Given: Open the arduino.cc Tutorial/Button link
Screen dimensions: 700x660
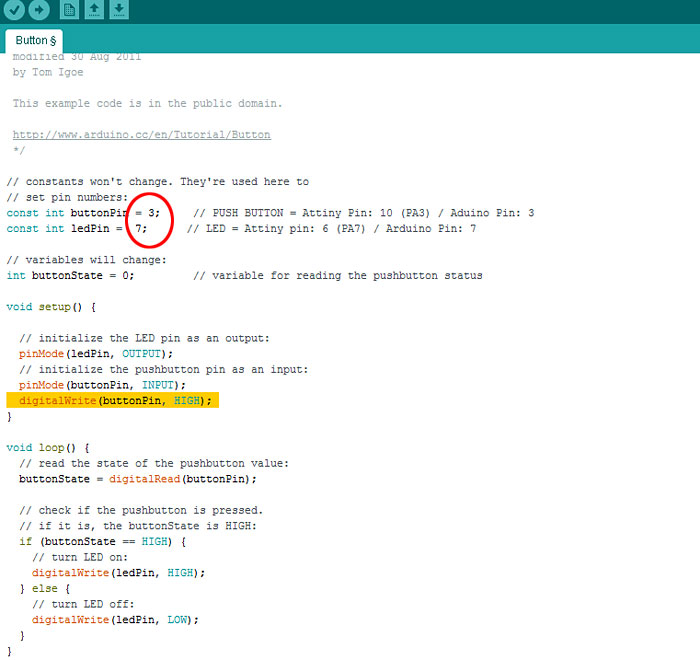Looking at the screenshot, I should (142, 135).
